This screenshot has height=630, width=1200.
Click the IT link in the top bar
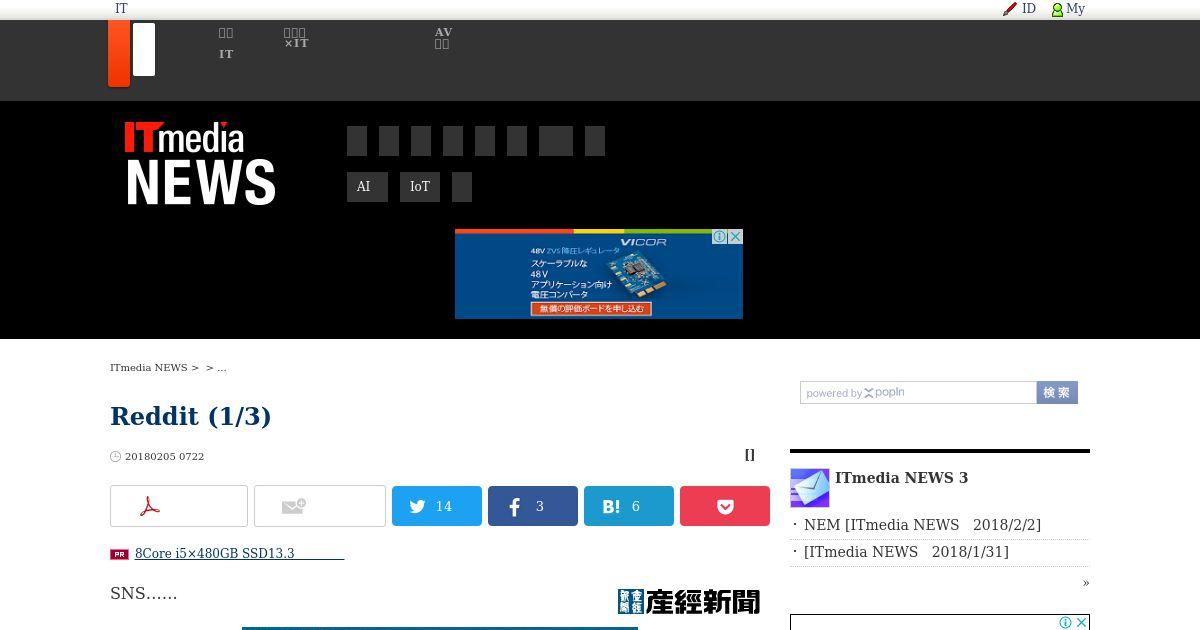point(121,9)
